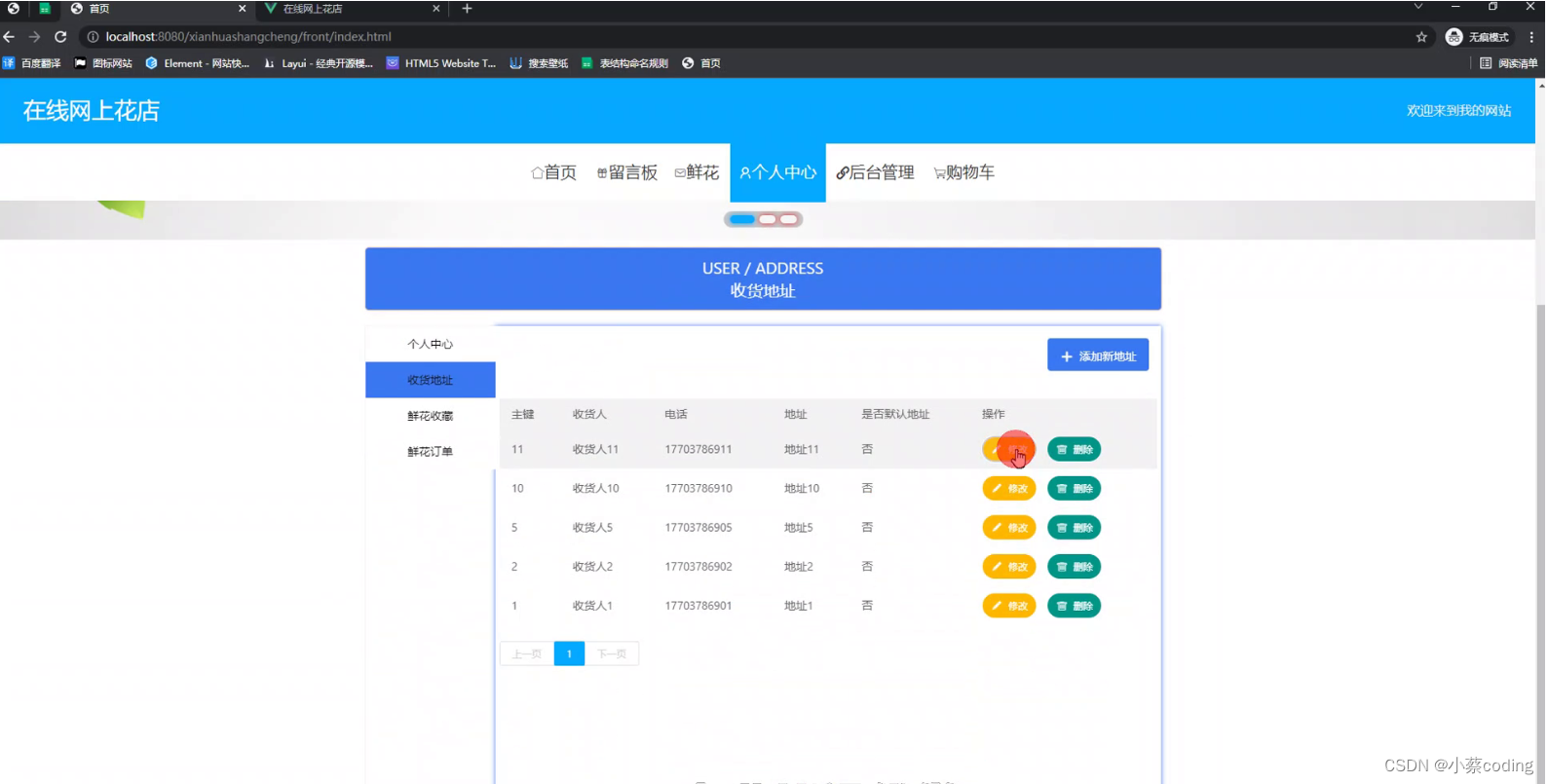Click the 地址10 address cell
Viewport: 1548px width, 784px height.
tap(802, 489)
